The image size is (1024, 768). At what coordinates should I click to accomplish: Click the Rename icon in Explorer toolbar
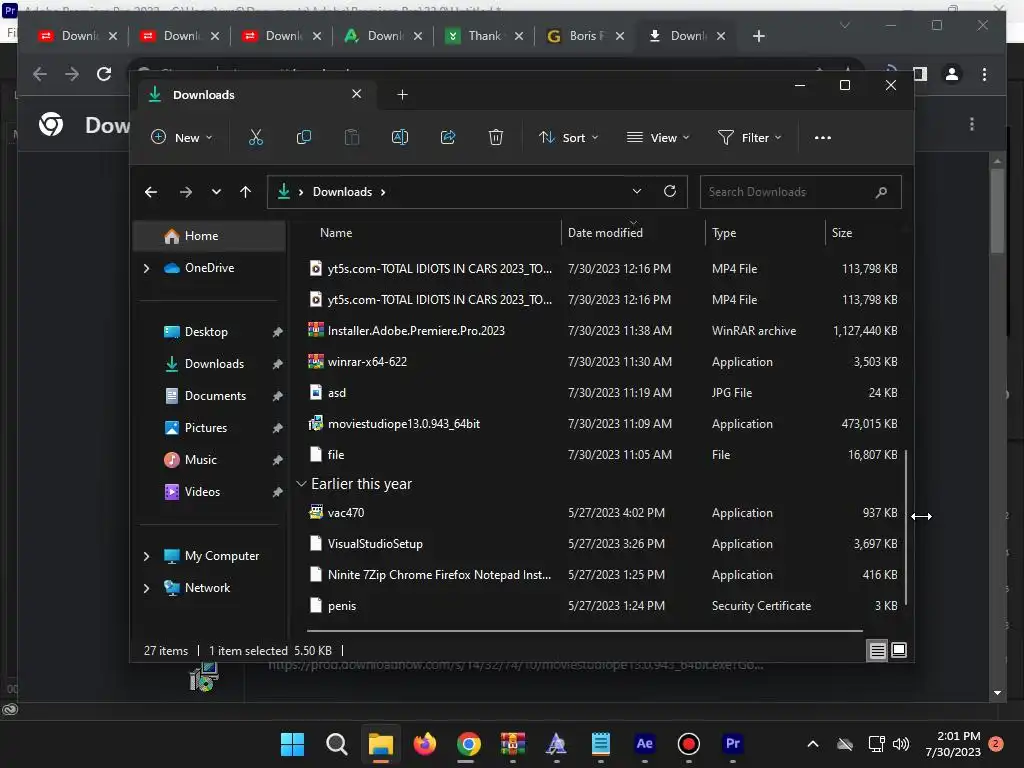[x=400, y=137]
